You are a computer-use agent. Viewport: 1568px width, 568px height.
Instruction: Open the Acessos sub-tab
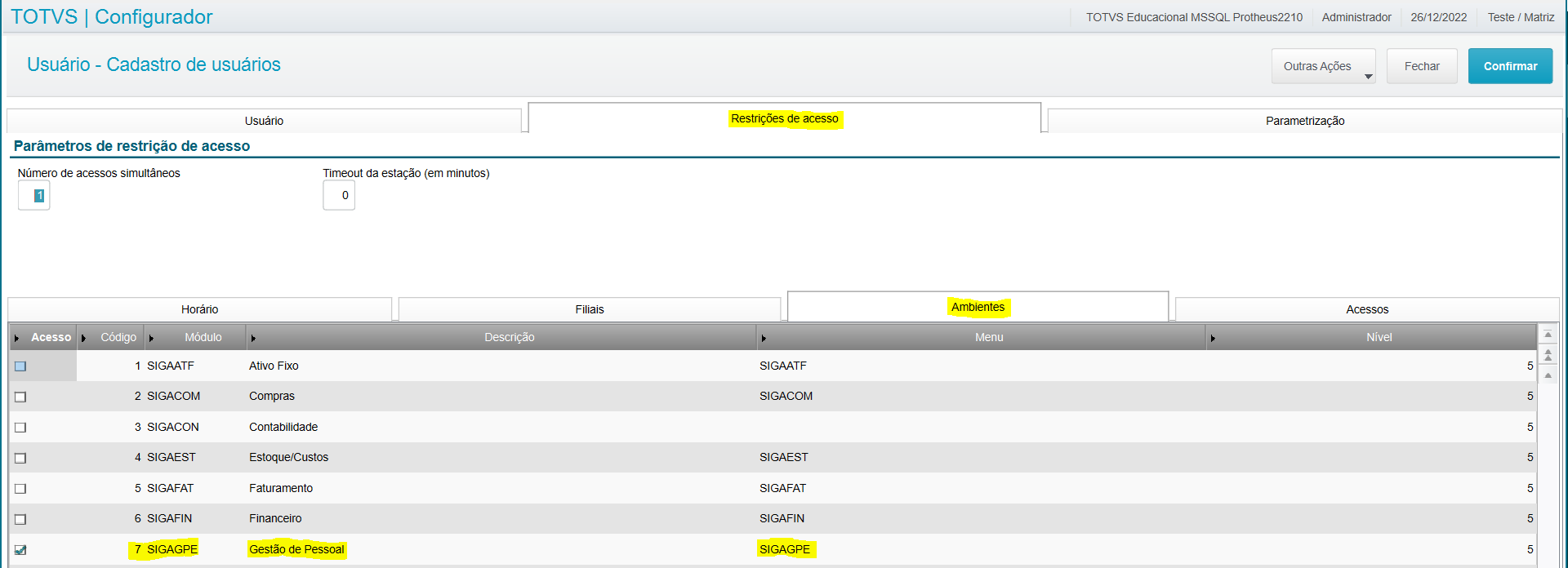[1367, 309]
